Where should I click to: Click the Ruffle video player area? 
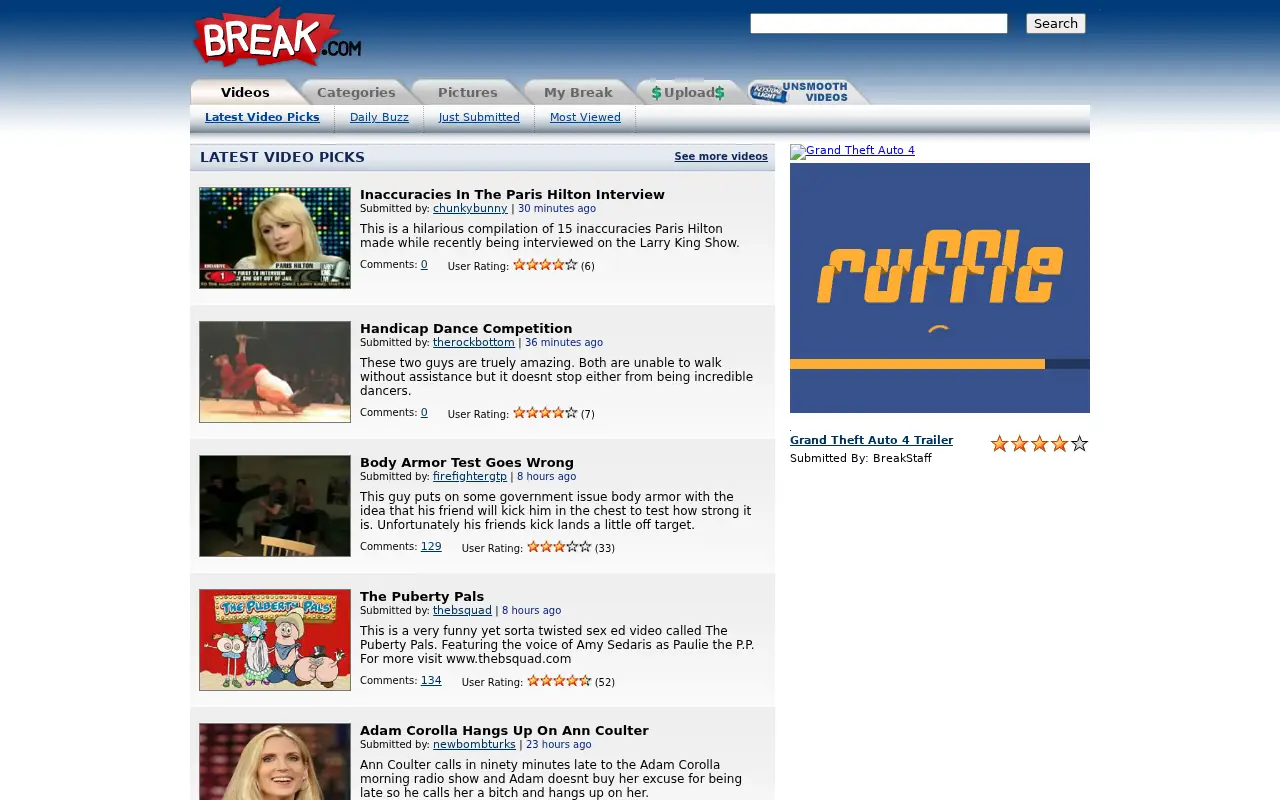pyautogui.click(x=940, y=288)
